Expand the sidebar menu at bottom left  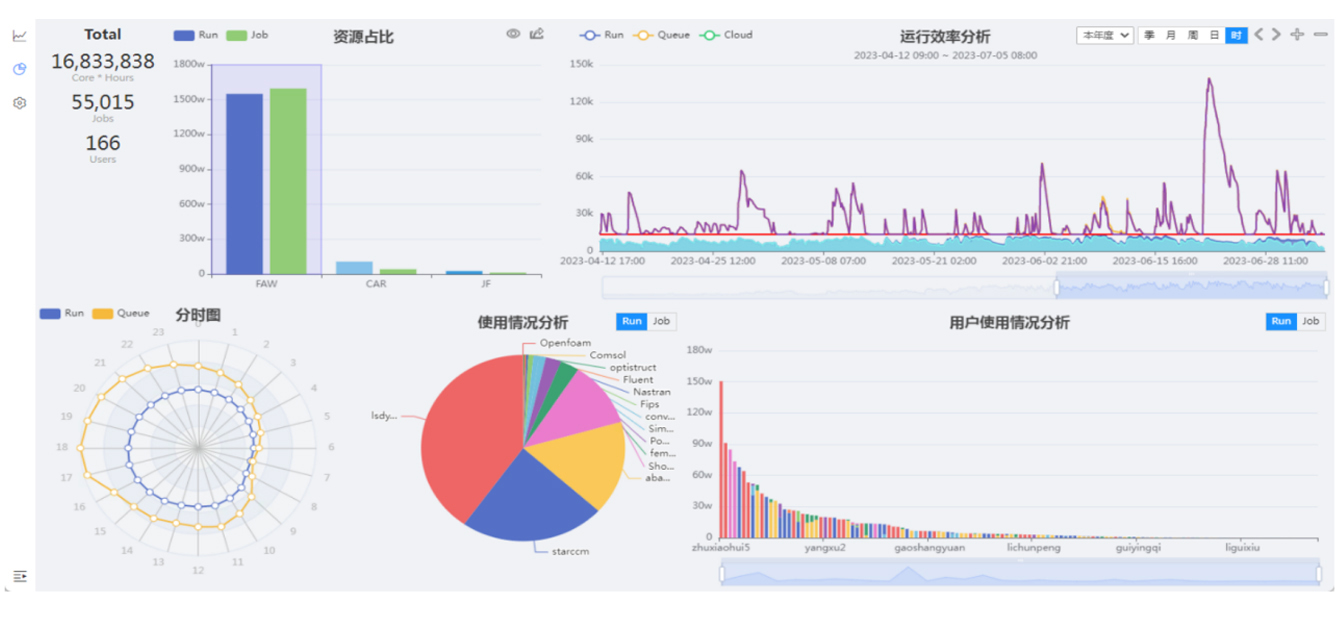coord(19,576)
